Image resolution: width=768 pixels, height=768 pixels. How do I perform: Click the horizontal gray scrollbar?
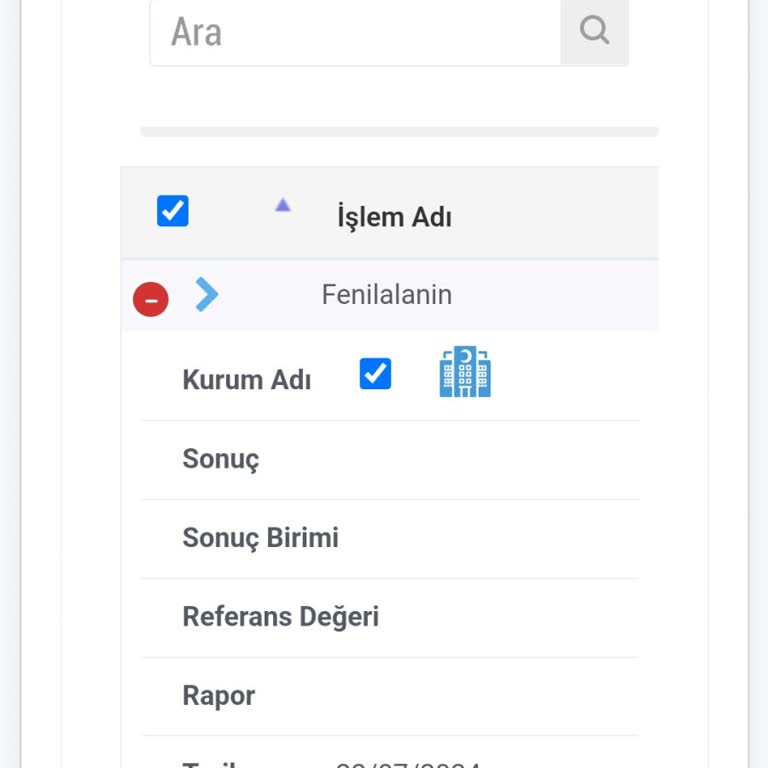tap(399, 132)
